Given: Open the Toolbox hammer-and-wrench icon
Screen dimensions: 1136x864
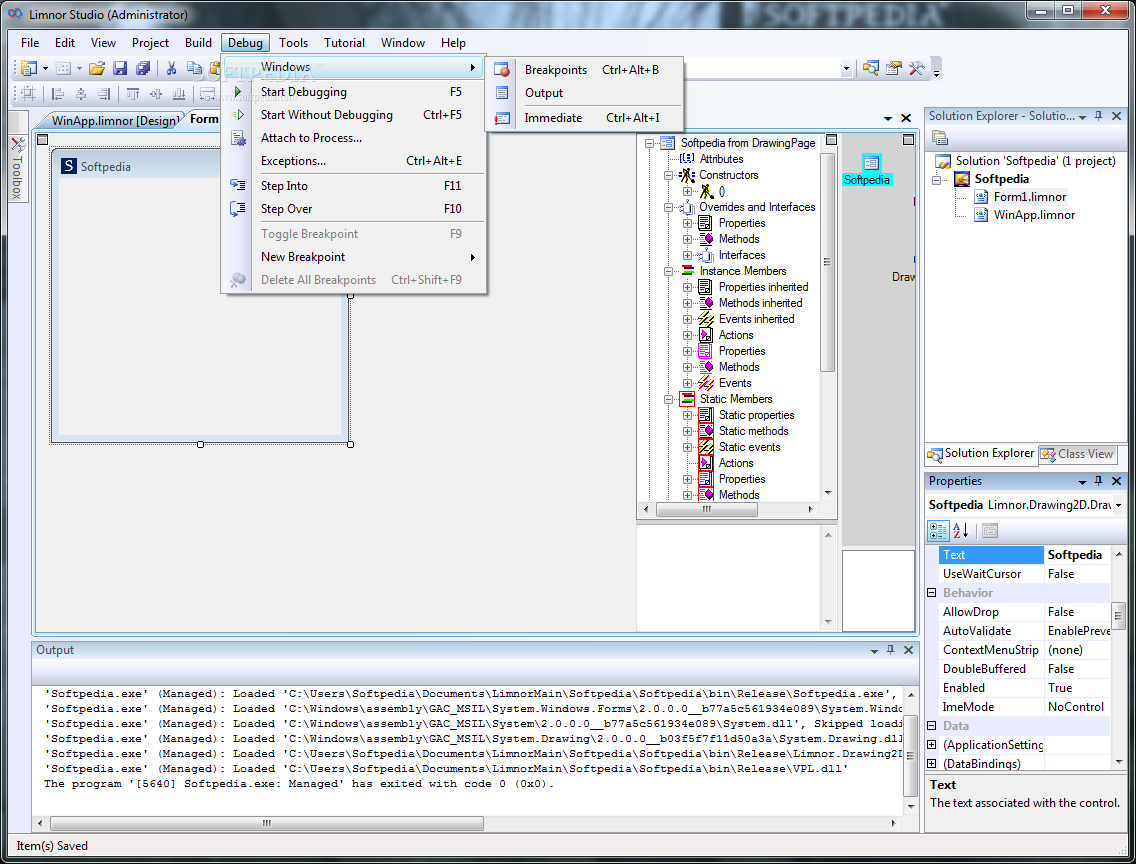Looking at the screenshot, I should (916, 68).
